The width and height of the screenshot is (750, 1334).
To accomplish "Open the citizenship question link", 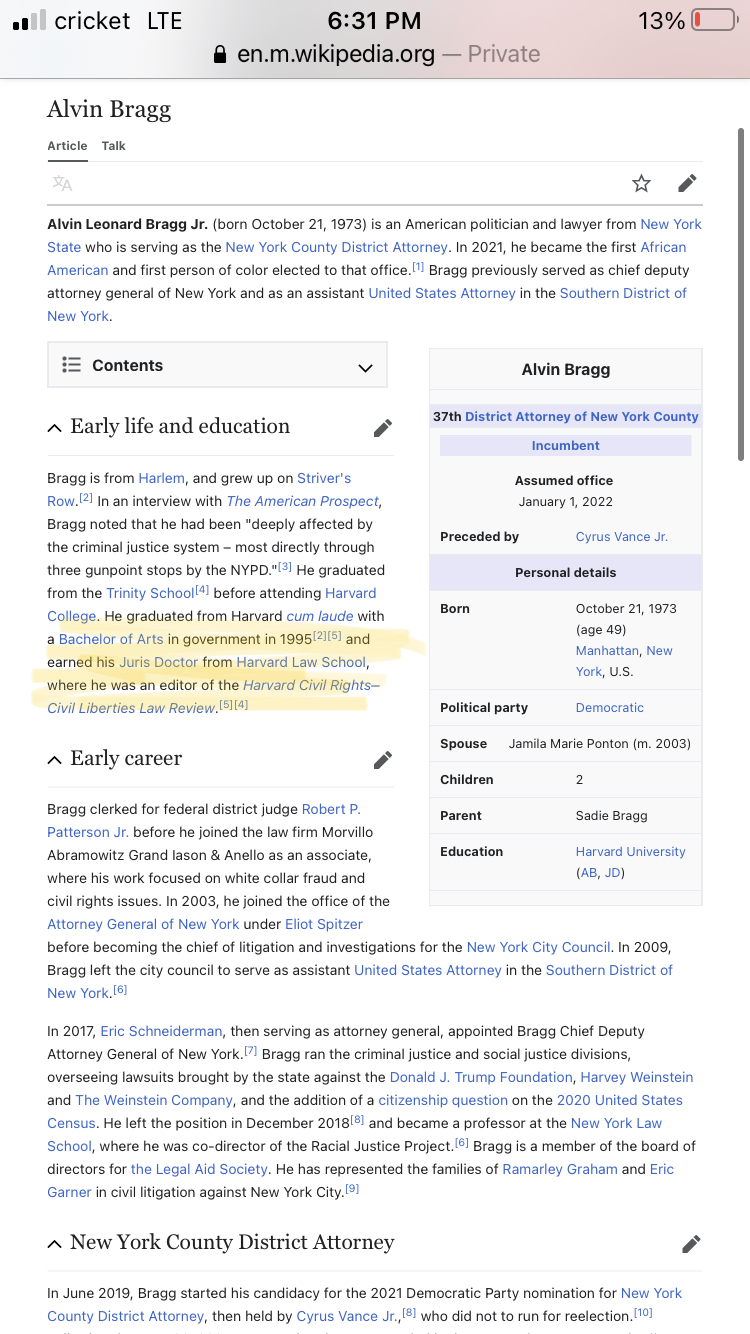I will [445, 1100].
